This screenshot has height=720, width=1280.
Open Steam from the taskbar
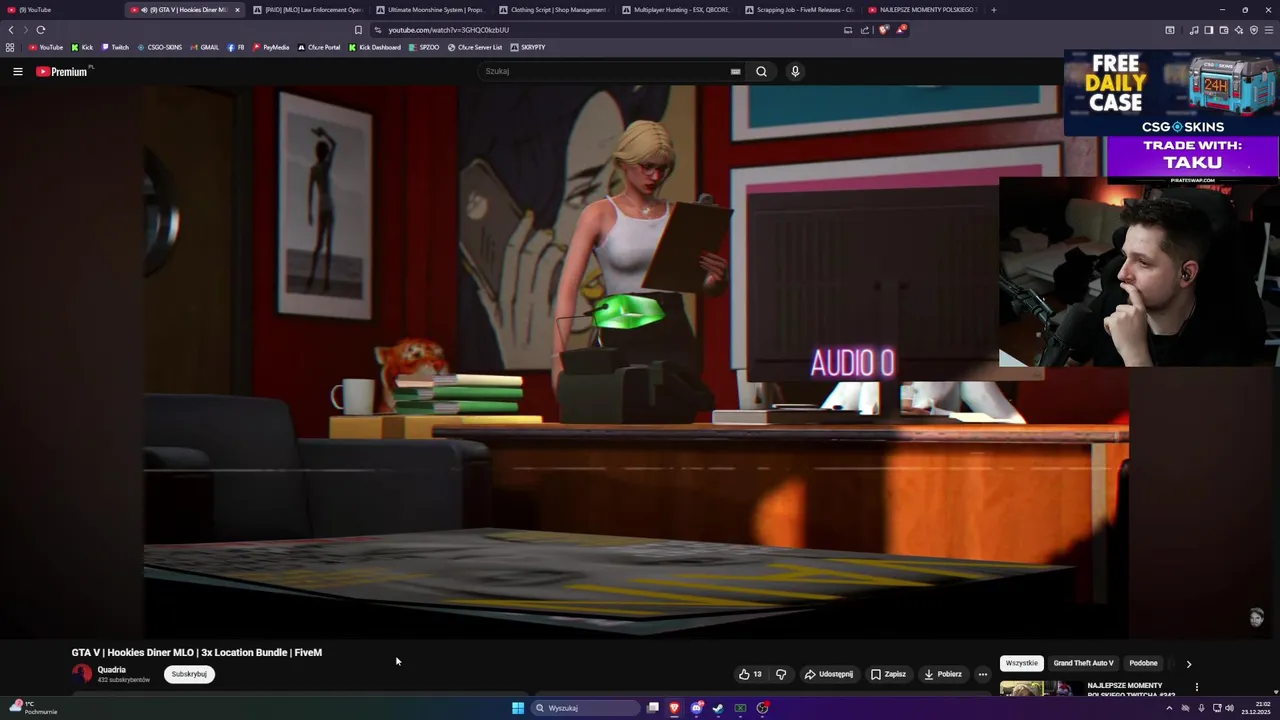[718, 708]
